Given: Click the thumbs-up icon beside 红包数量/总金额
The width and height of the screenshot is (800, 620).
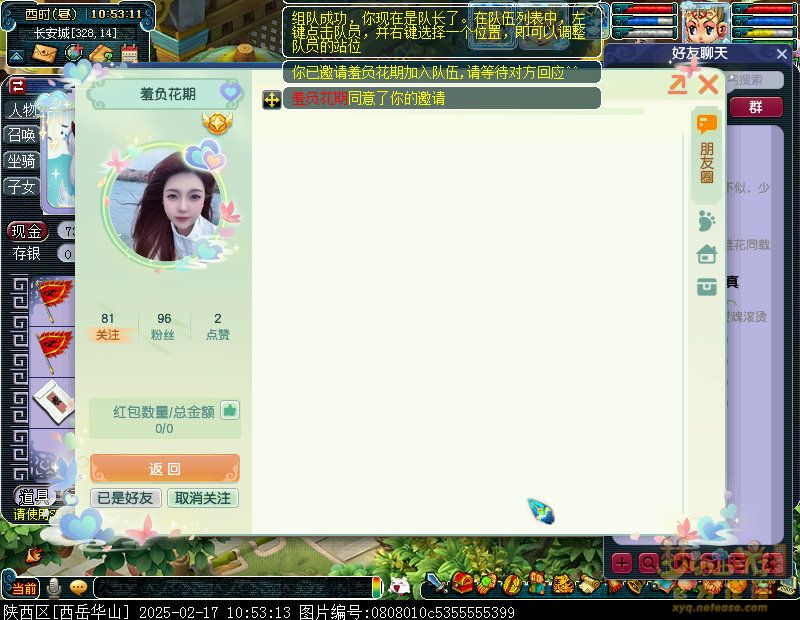Looking at the screenshot, I should coord(230,410).
